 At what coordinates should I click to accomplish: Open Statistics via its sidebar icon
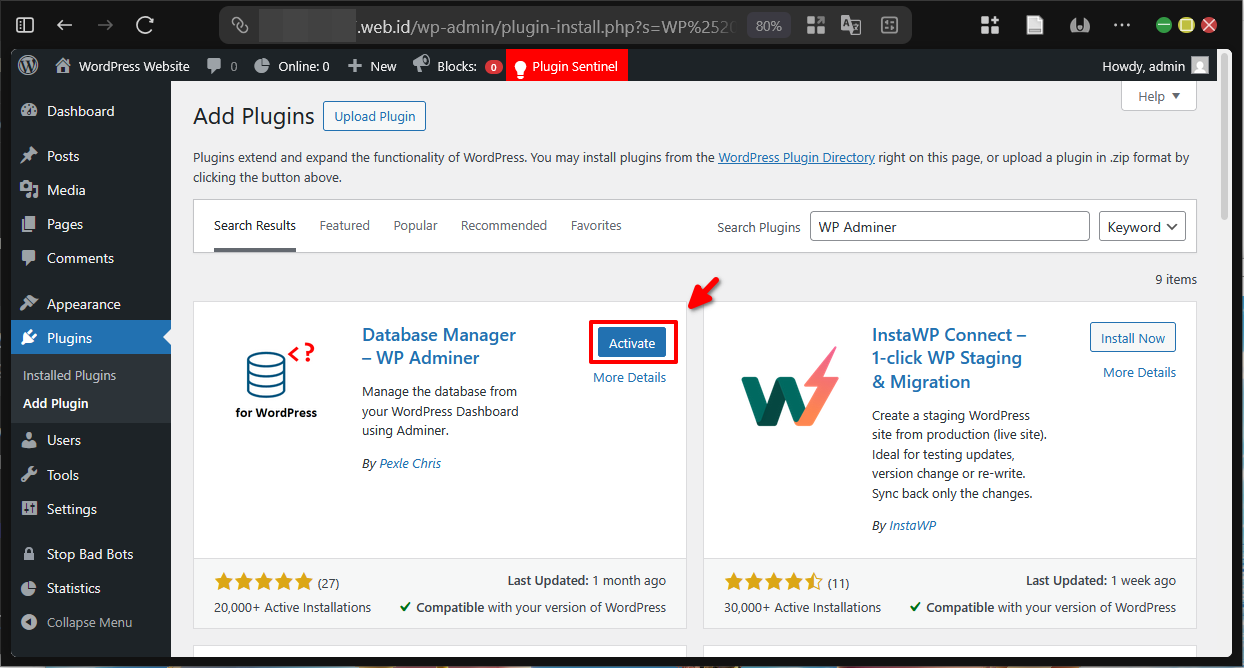(x=28, y=588)
